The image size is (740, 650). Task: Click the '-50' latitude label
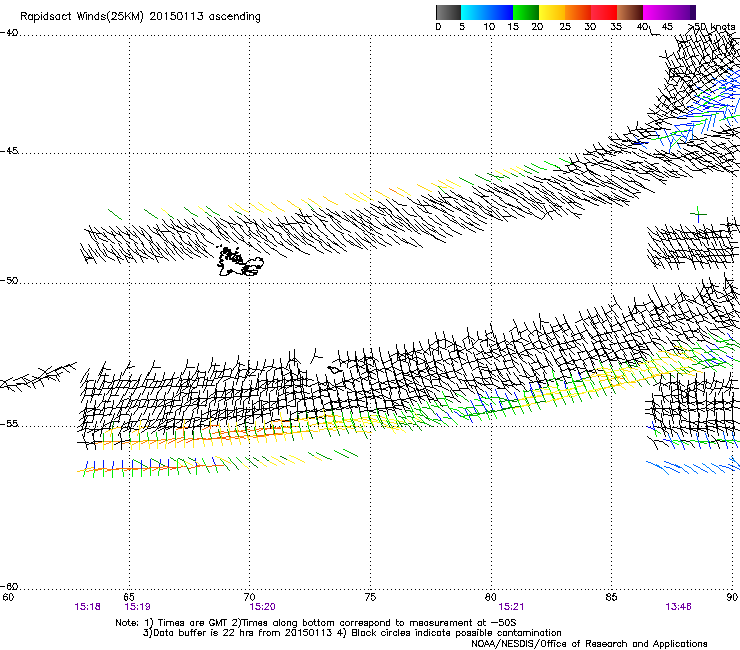coord(9,280)
